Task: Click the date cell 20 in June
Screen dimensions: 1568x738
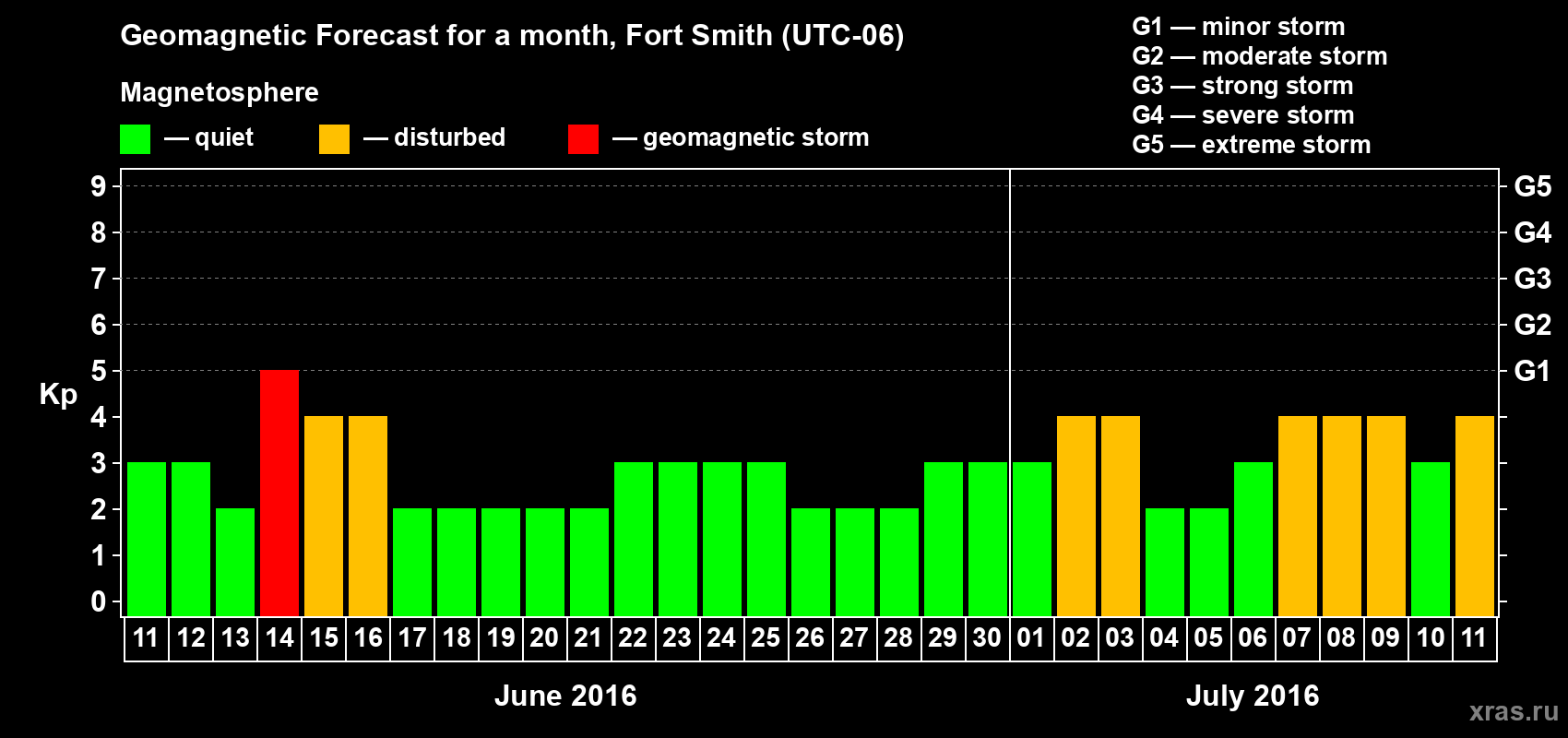Action: 545,638
